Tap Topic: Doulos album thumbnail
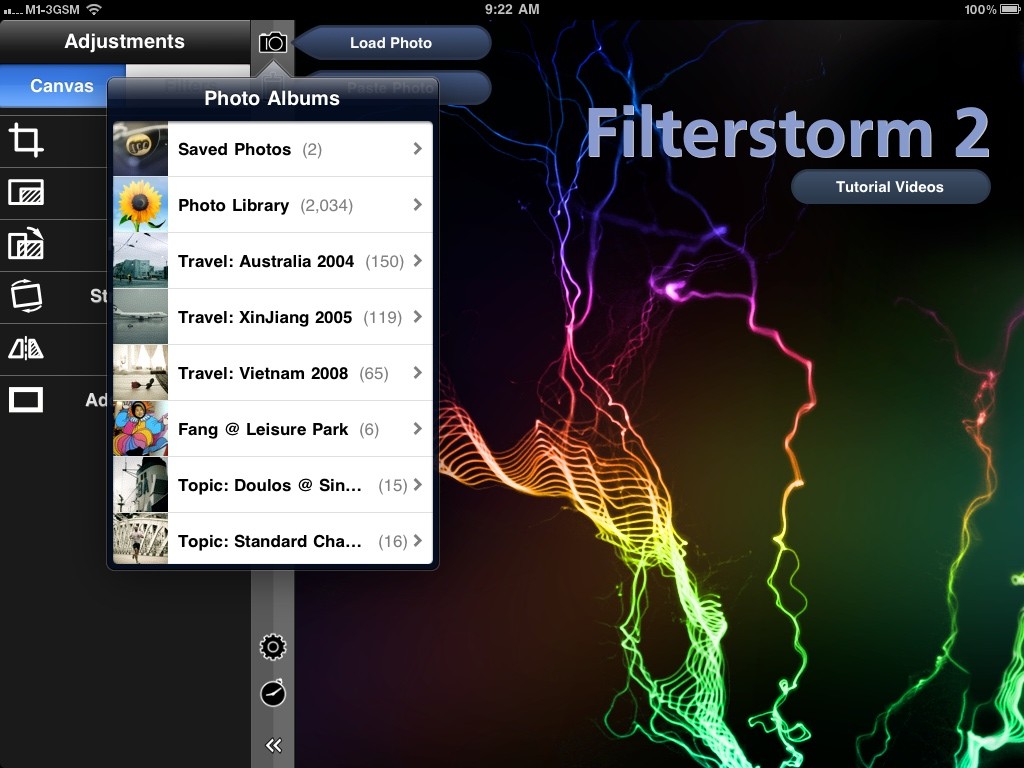Image resolution: width=1024 pixels, height=768 pixels. [140, 485]
